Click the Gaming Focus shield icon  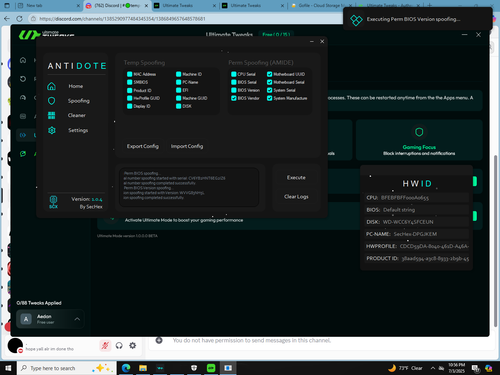[x=419, y=132]
